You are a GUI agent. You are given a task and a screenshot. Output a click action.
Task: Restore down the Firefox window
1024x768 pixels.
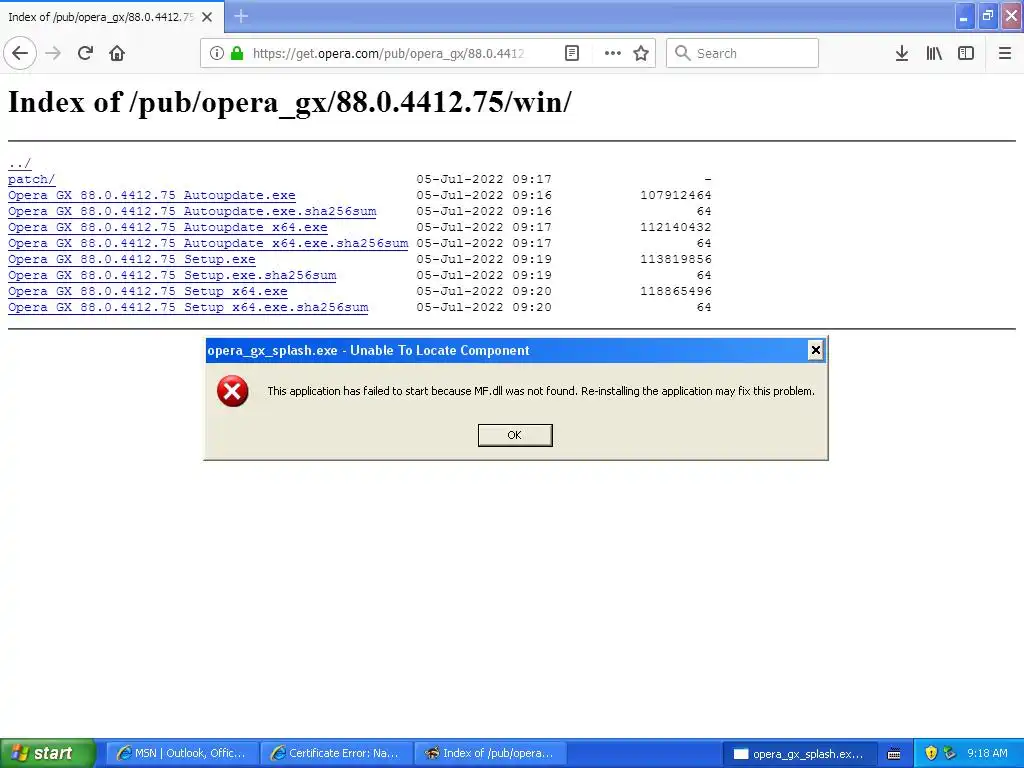click(x=987, y=16)
